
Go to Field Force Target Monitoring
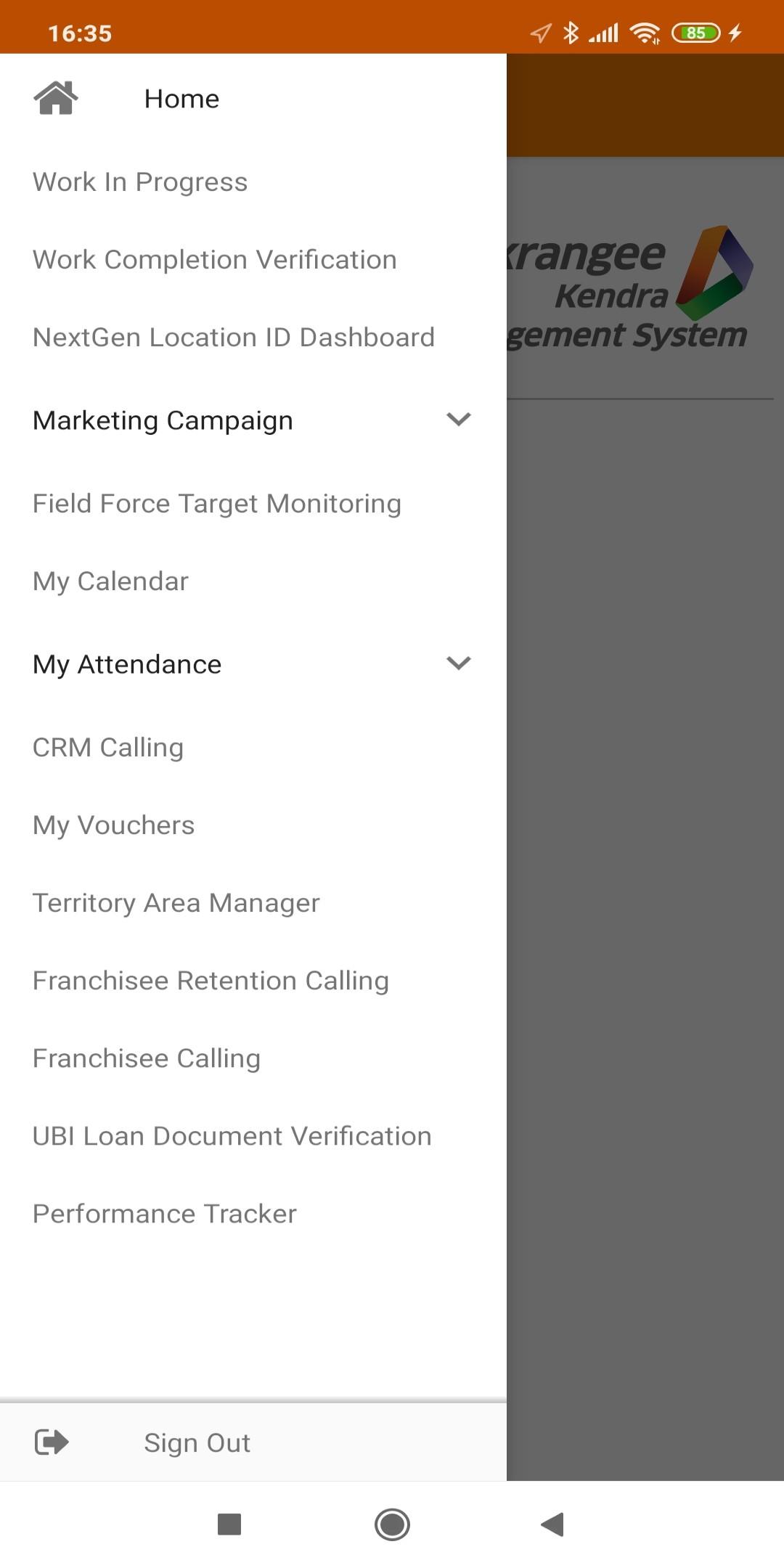click(x=217, y=504)
